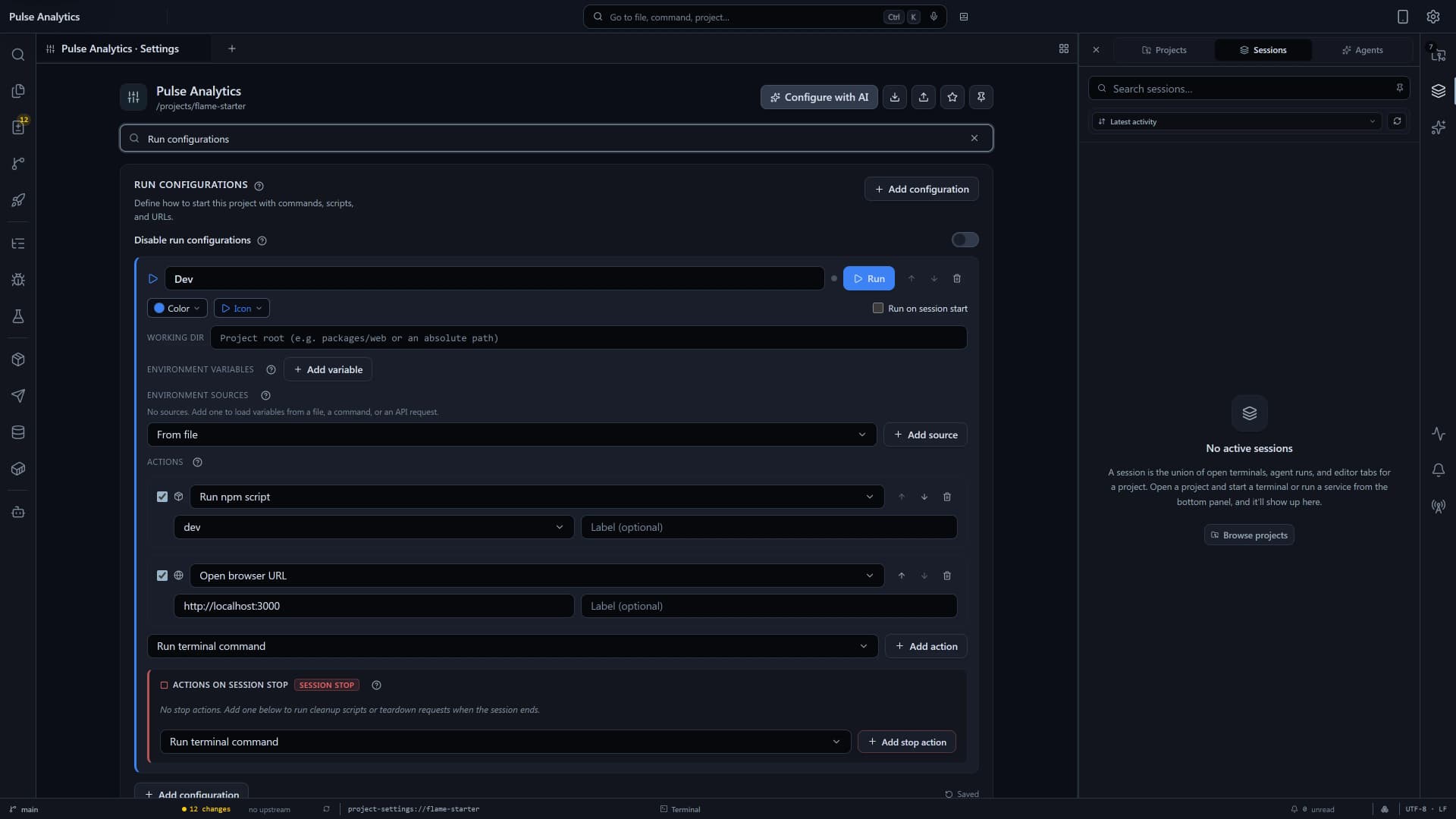Click Add variable button
Screen dimensions: 1456x819
(328, 369)
